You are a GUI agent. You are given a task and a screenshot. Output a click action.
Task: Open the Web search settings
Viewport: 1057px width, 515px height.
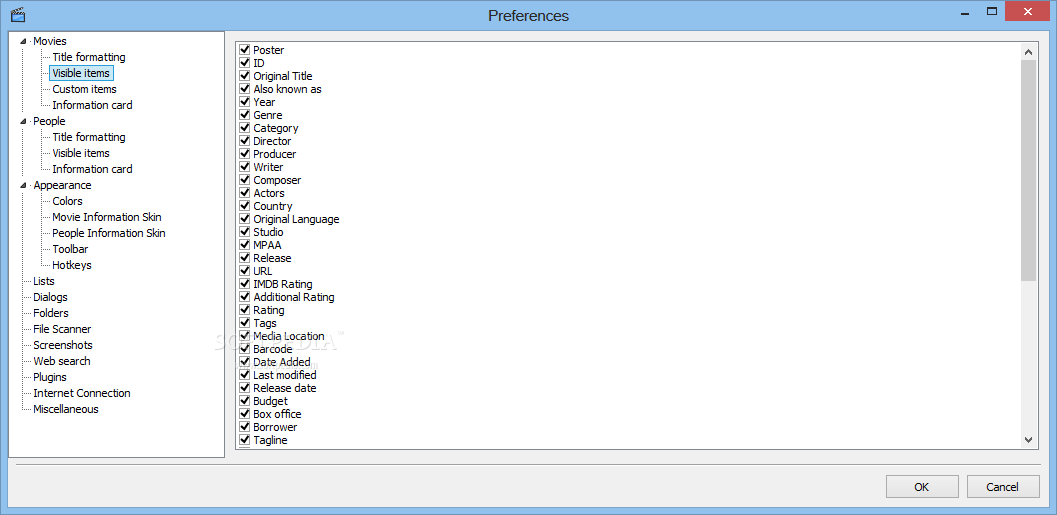(x=61, y=361)
